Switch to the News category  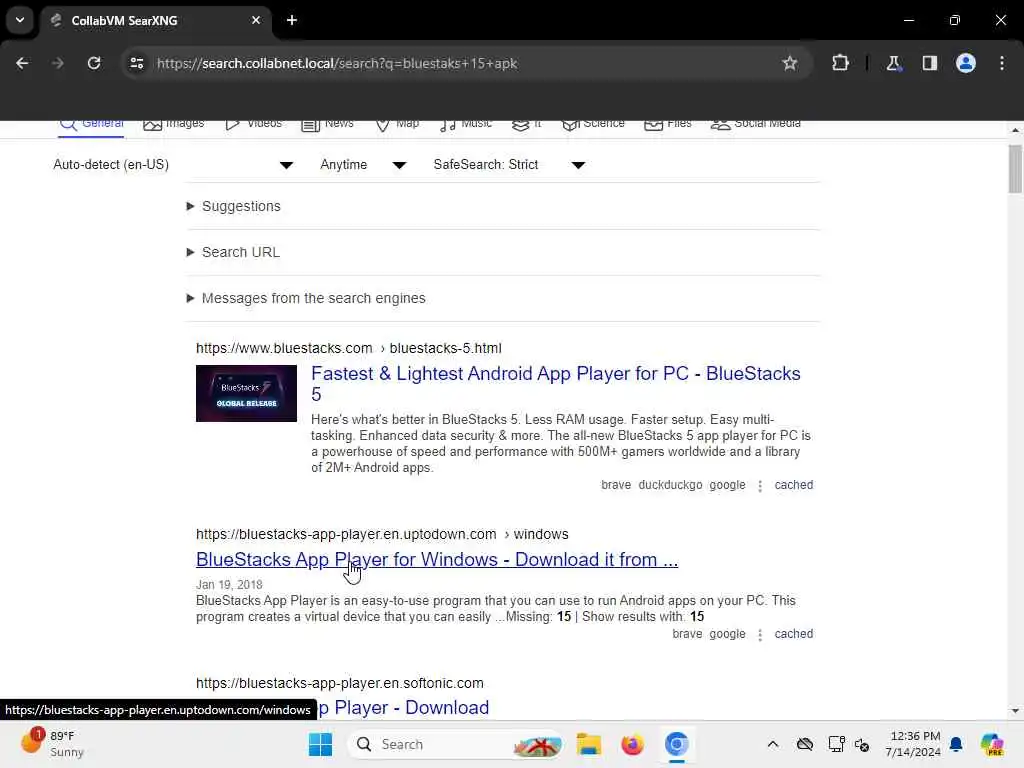327,124
